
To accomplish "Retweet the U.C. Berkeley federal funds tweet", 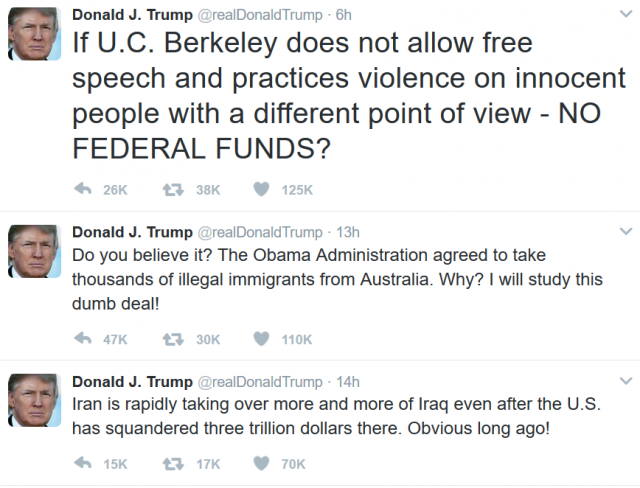I will point(173,190).
